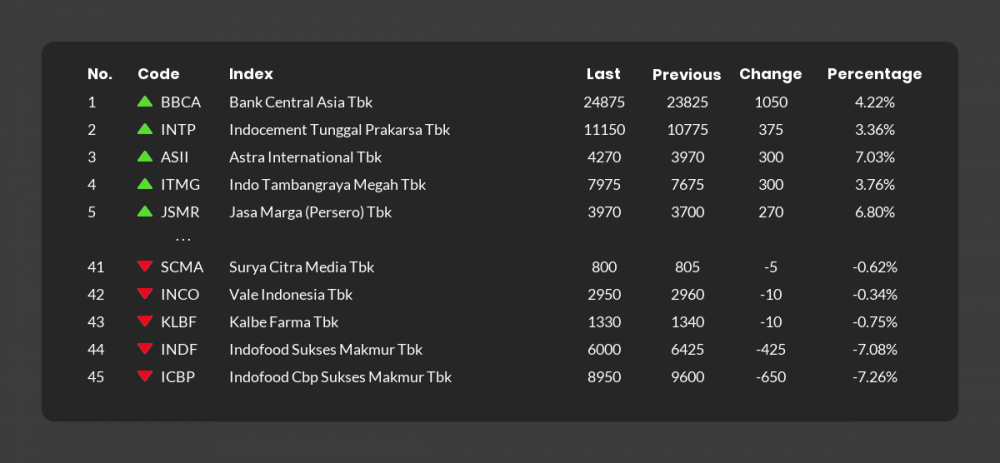
Task: Click the green up arrow beside INTP
Action: click(x=145, y=129)
